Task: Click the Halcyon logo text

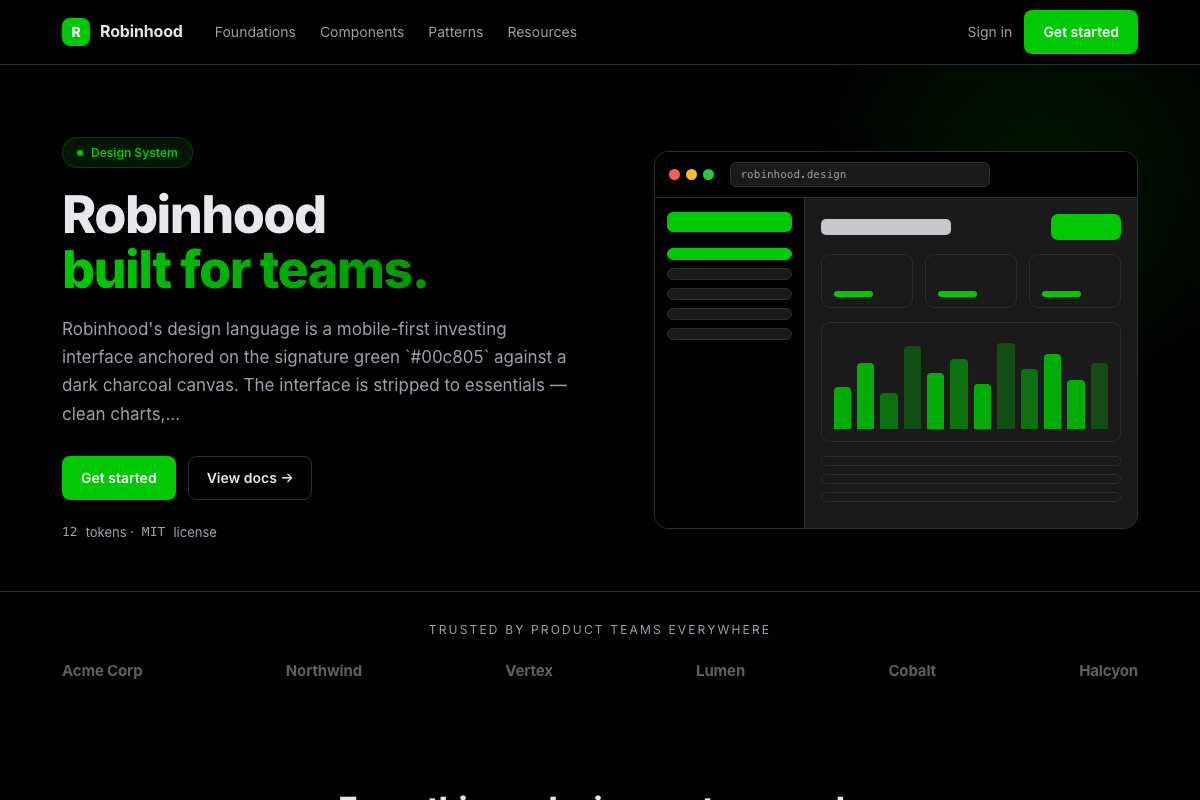Action: click(x=1108, y=671)
